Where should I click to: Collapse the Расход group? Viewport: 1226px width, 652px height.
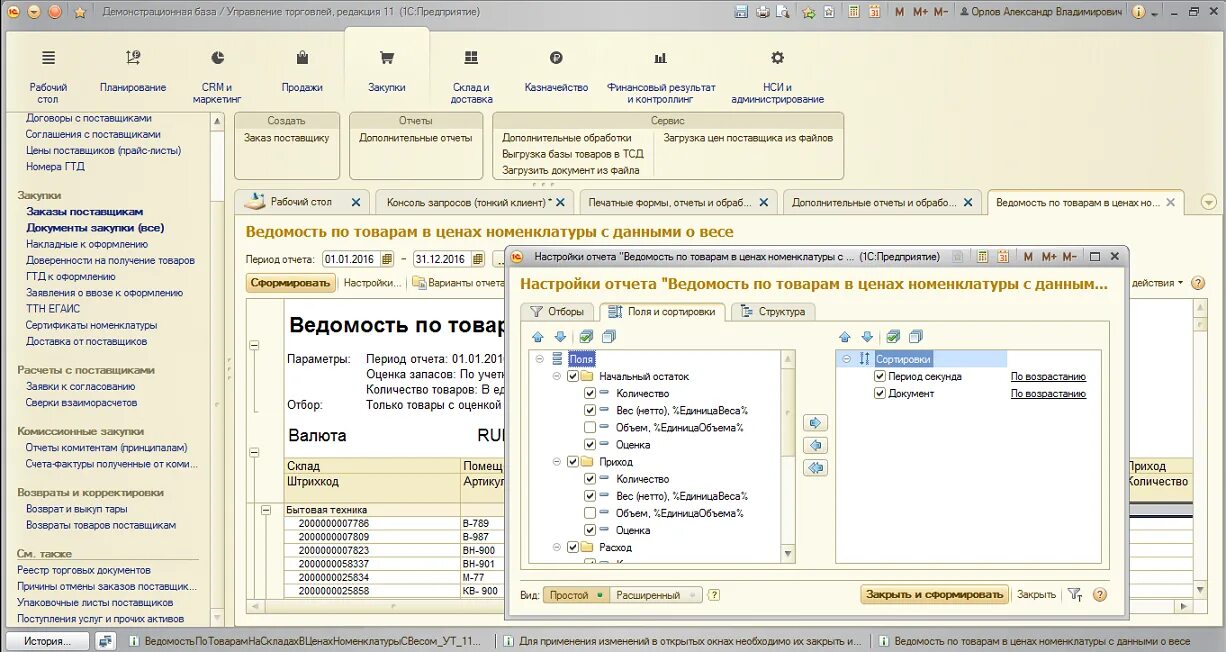tap(556, 547)
